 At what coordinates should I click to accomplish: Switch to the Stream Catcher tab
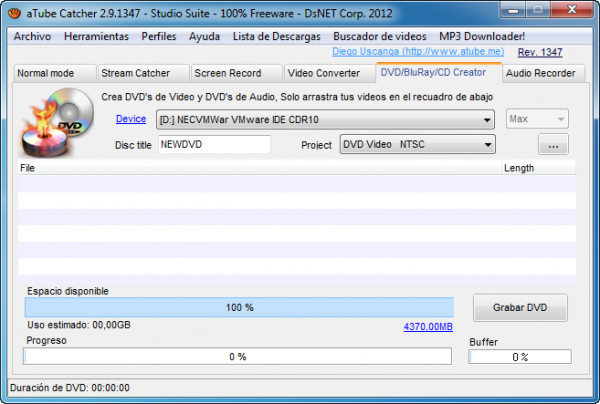click(x=136, y=73)
